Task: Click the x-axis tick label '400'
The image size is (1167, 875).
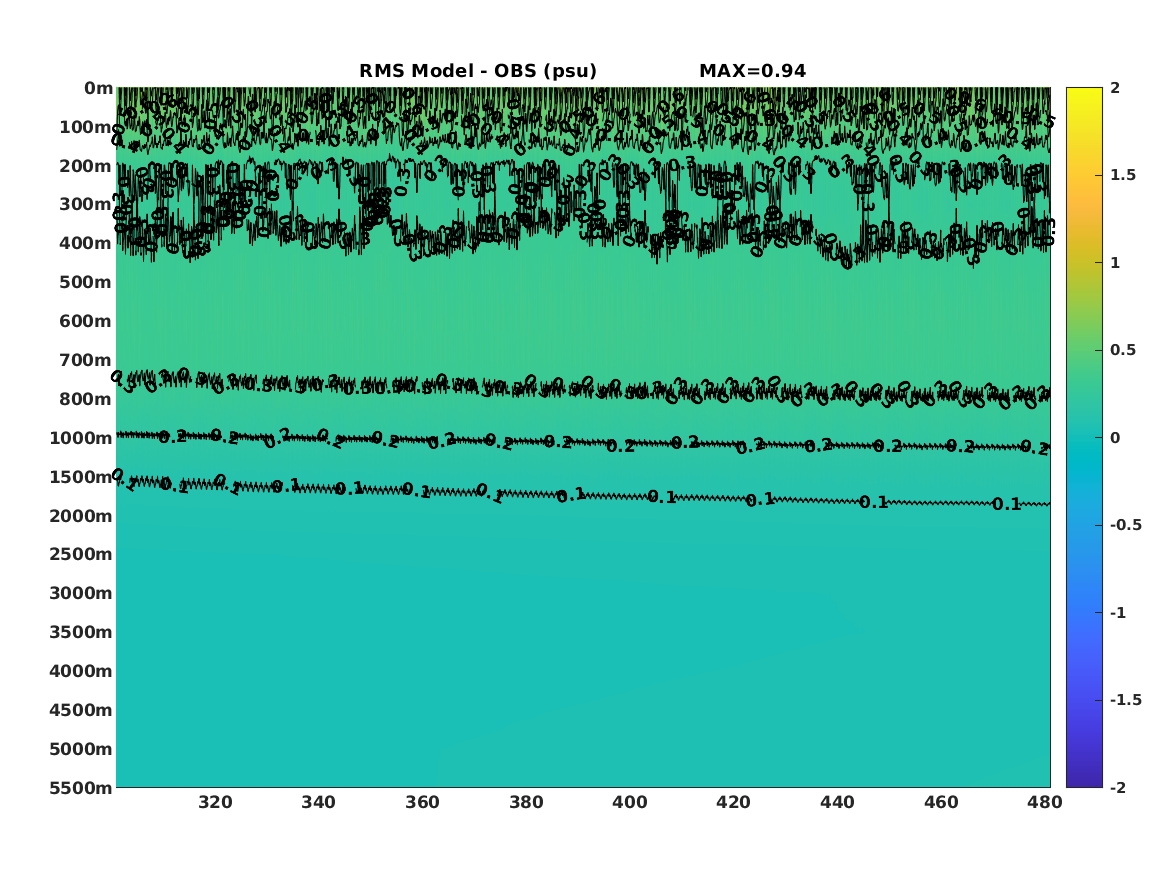Action: 630,802
